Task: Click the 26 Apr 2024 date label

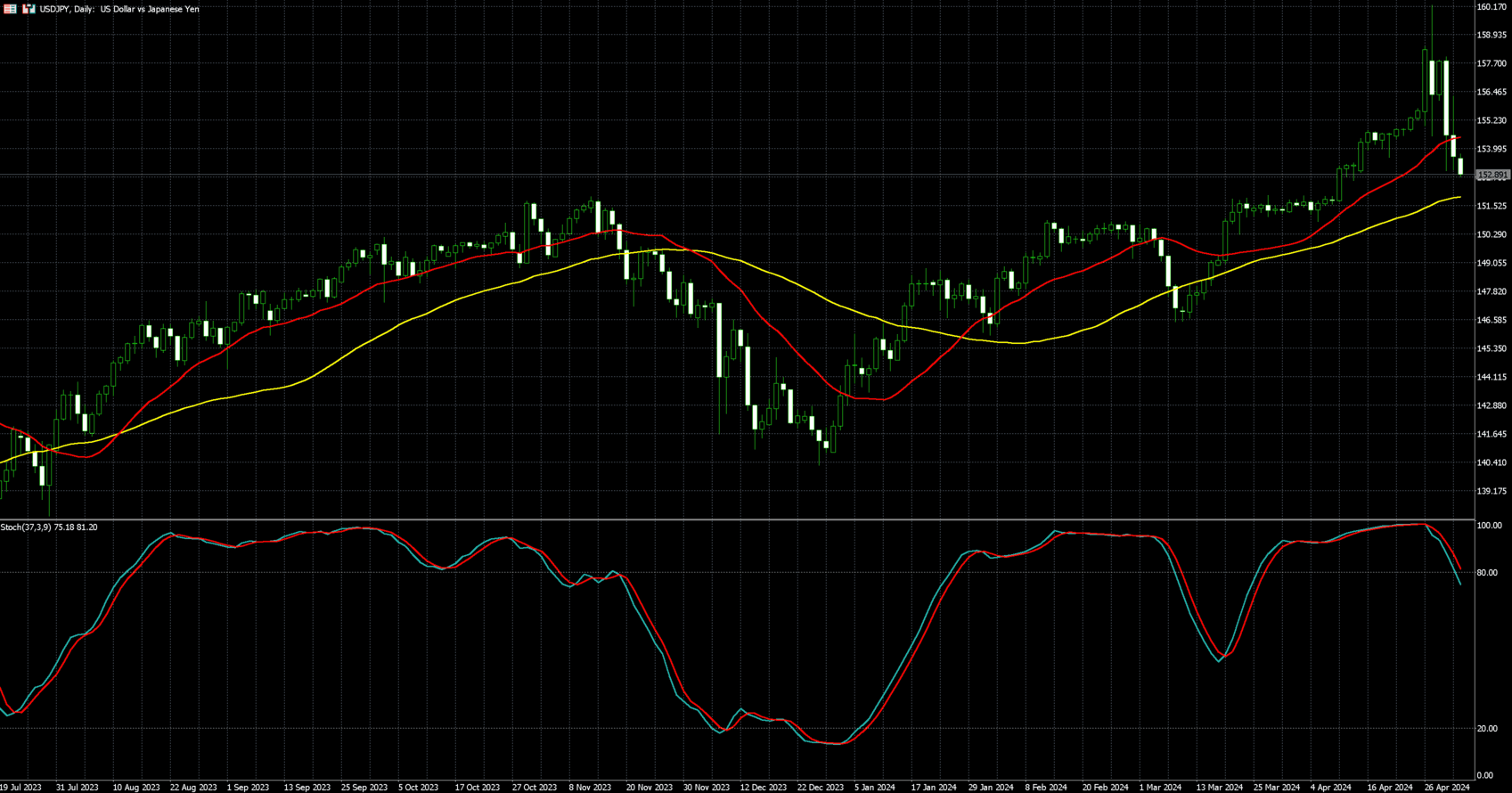Action: (x=1447, y=788)
